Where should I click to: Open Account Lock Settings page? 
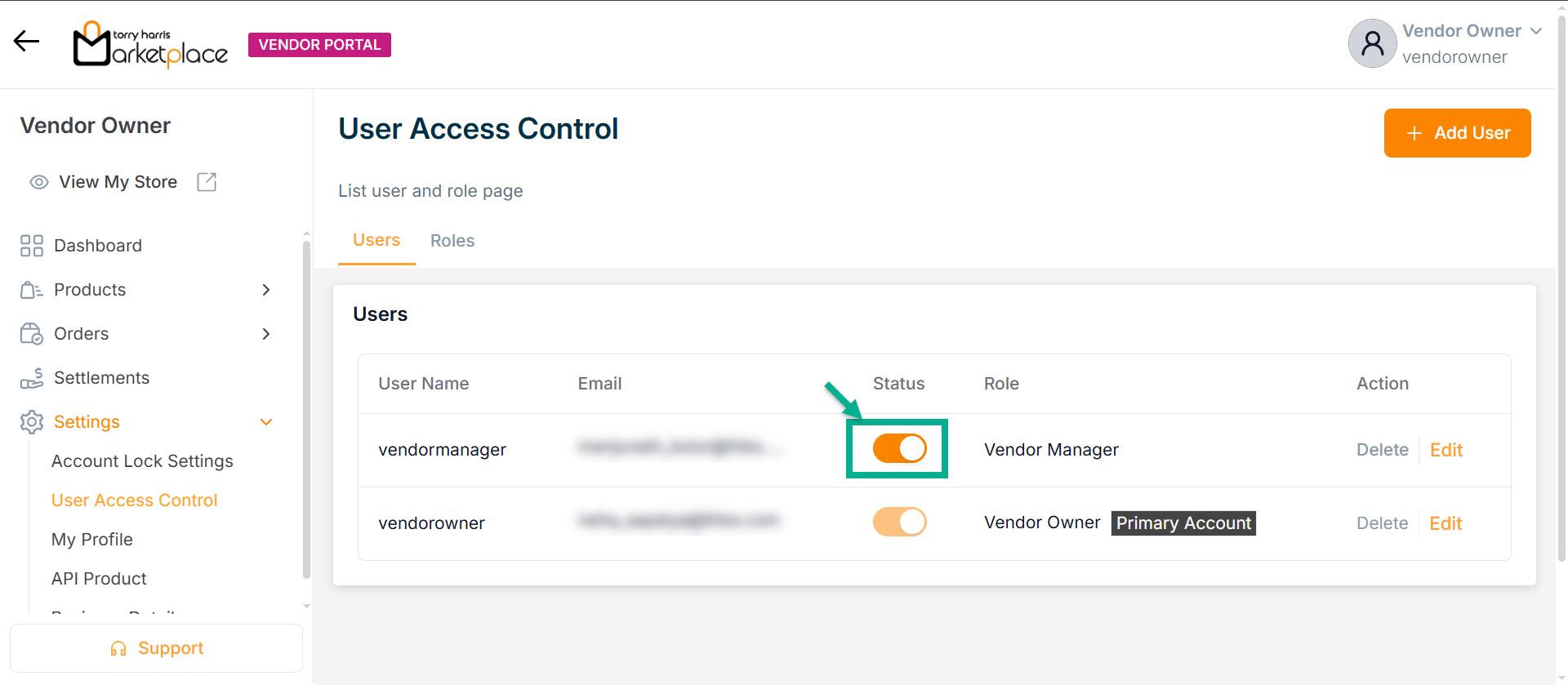(x=142, y=461)
